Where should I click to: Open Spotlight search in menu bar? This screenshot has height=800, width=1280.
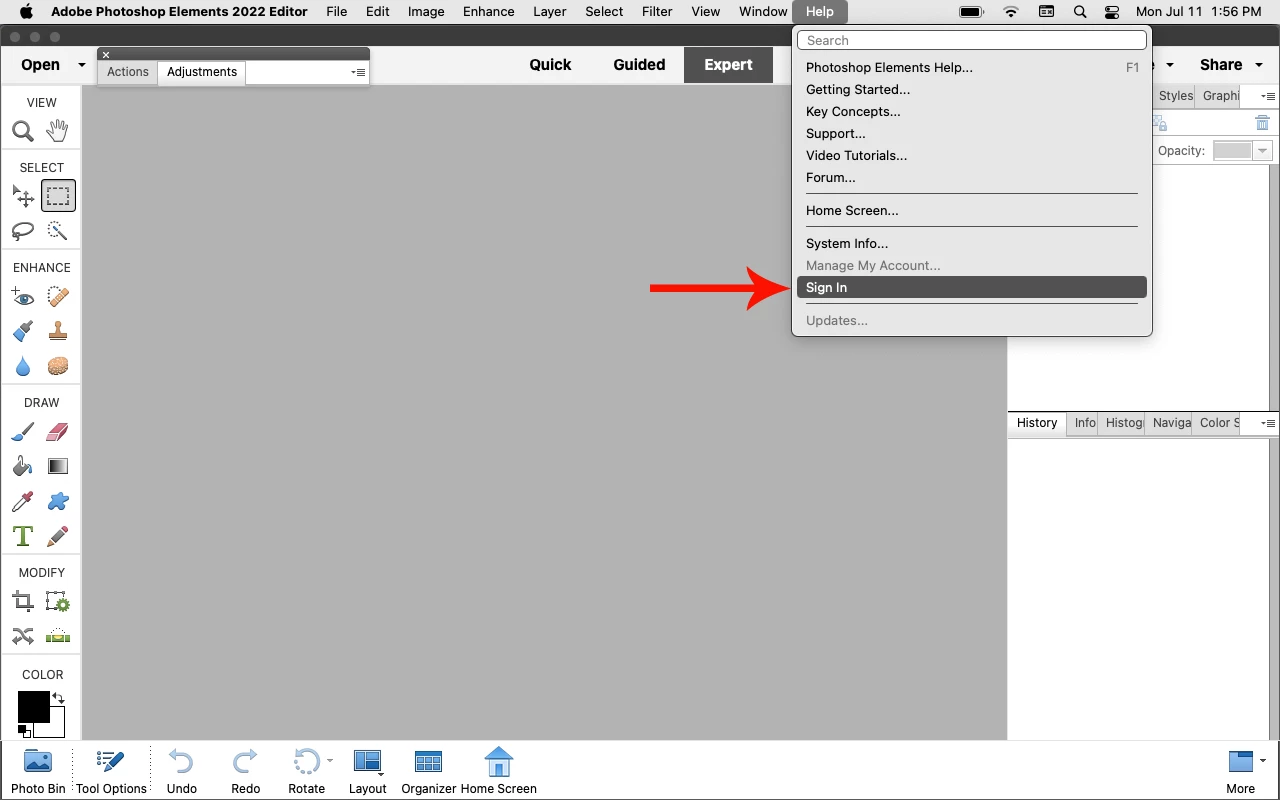(1080, 12)
